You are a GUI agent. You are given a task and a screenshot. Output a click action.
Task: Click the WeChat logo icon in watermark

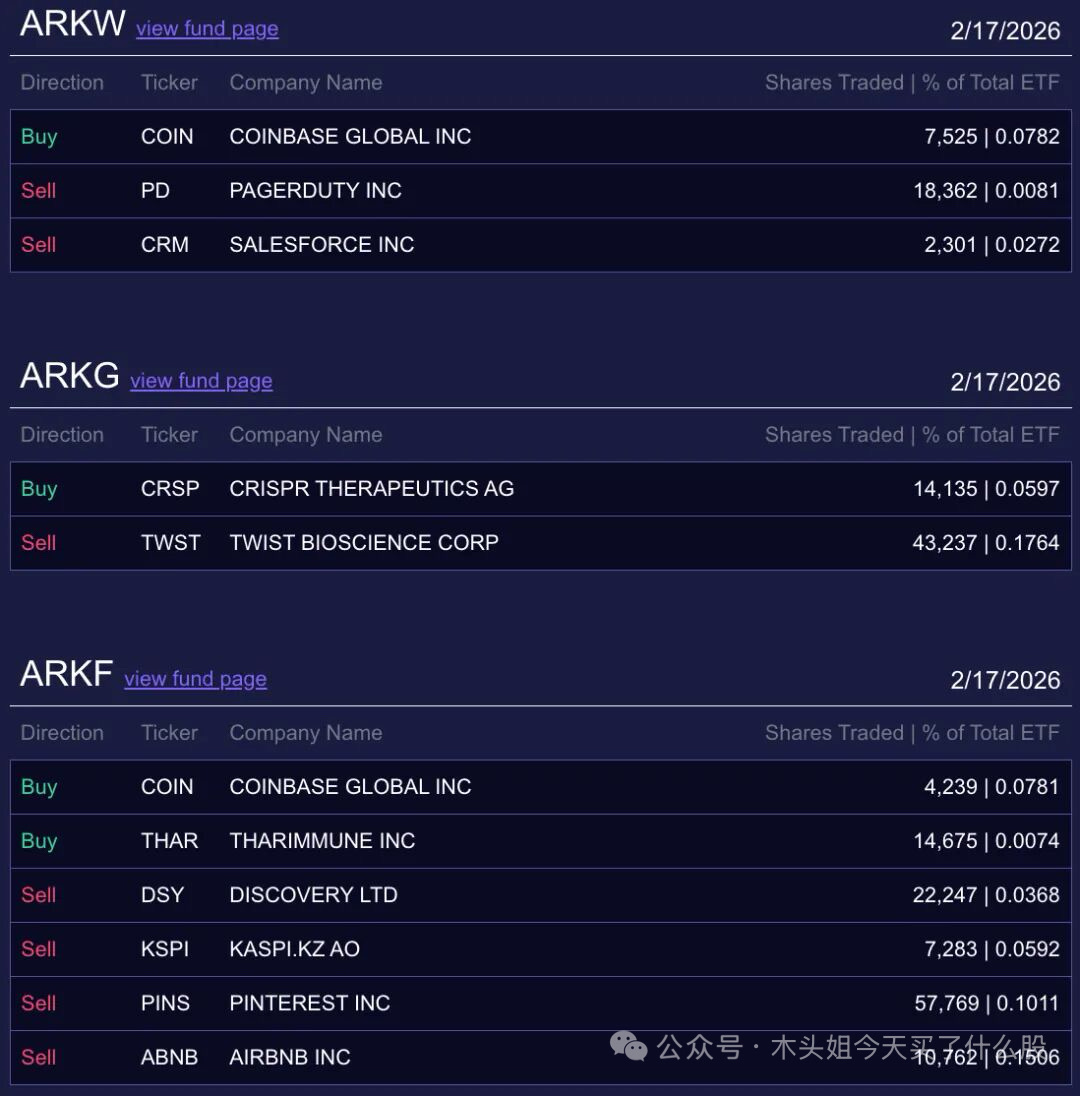(x=628, y=1046)
